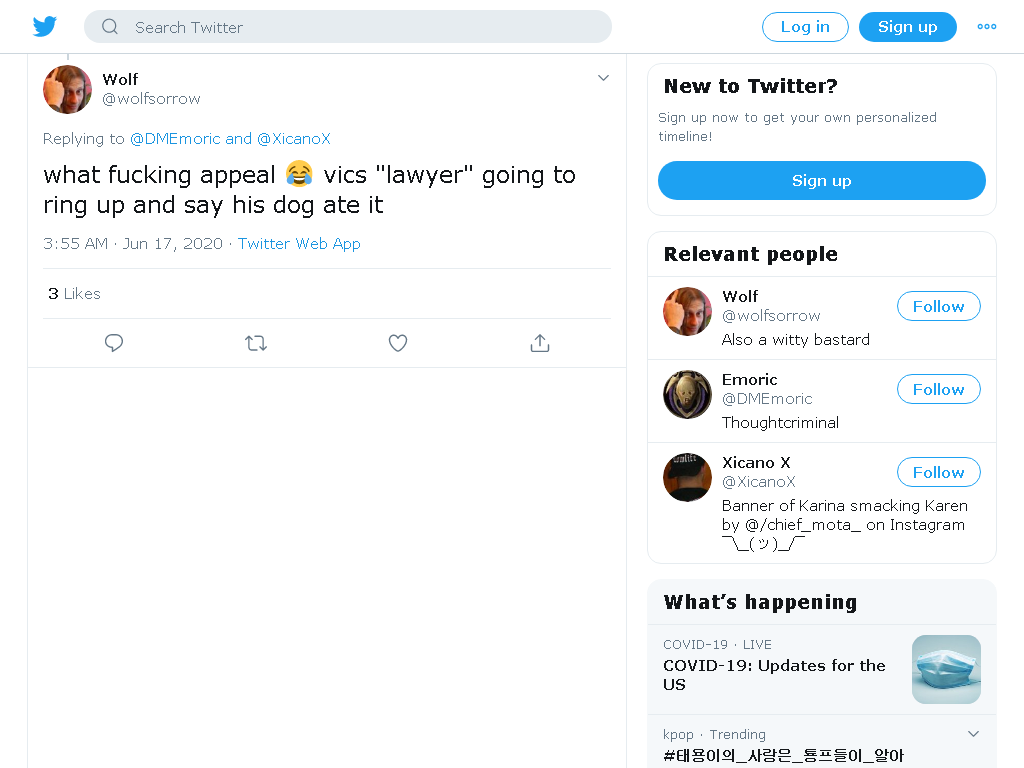Open Wolf's avatar on the tweet
The image size is (1024, 768).
coord(67,89)
